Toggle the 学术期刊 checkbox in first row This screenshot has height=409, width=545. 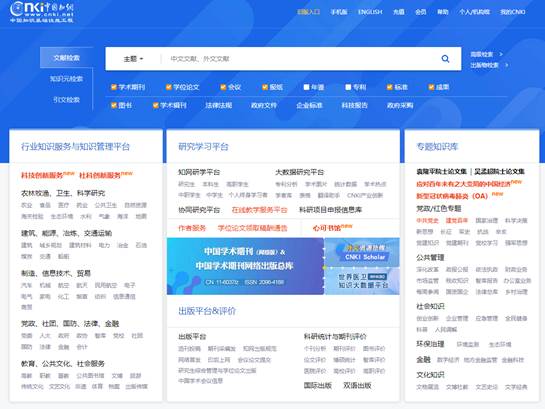[114, 87]
